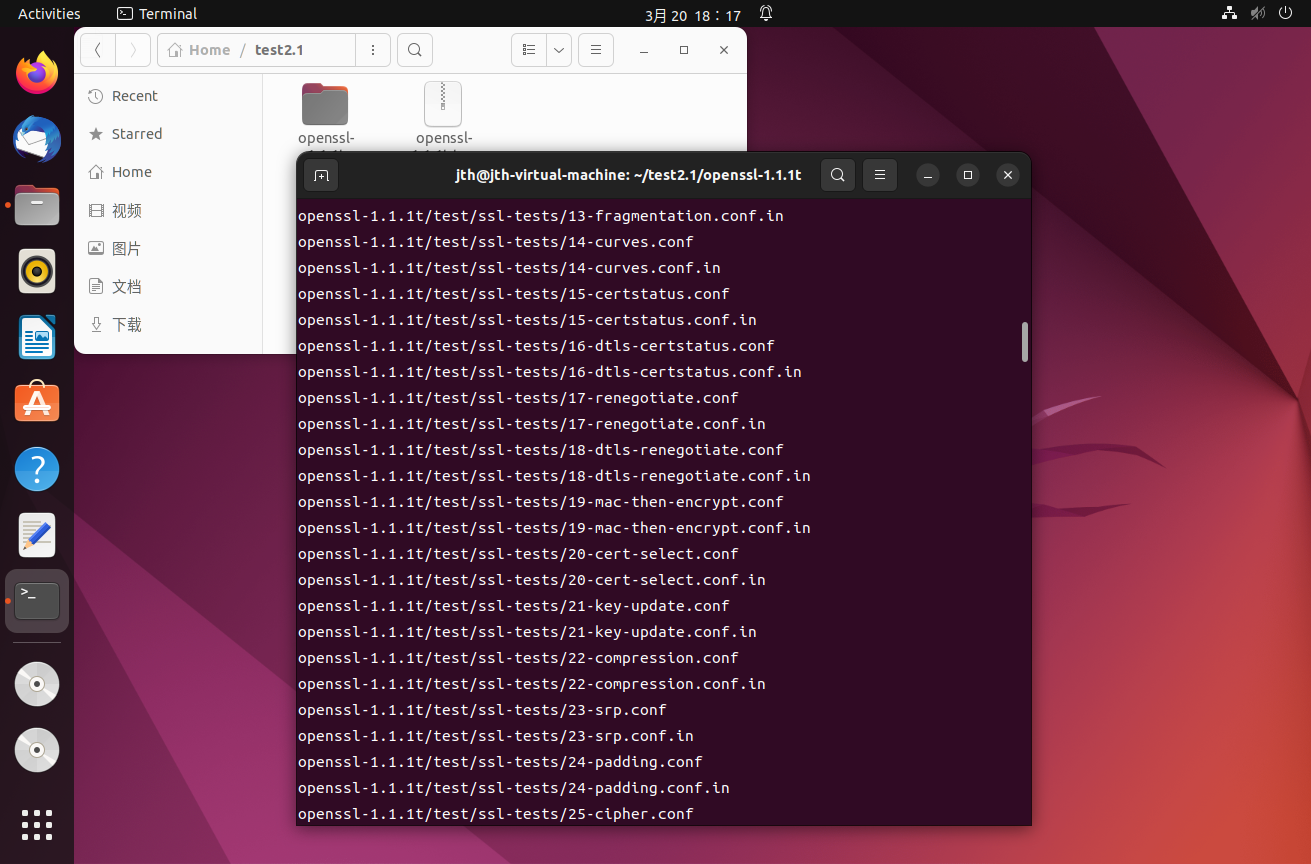The image size is (1311, 864).
Task: Minimize the terminal window
Action: pos(928,175)
